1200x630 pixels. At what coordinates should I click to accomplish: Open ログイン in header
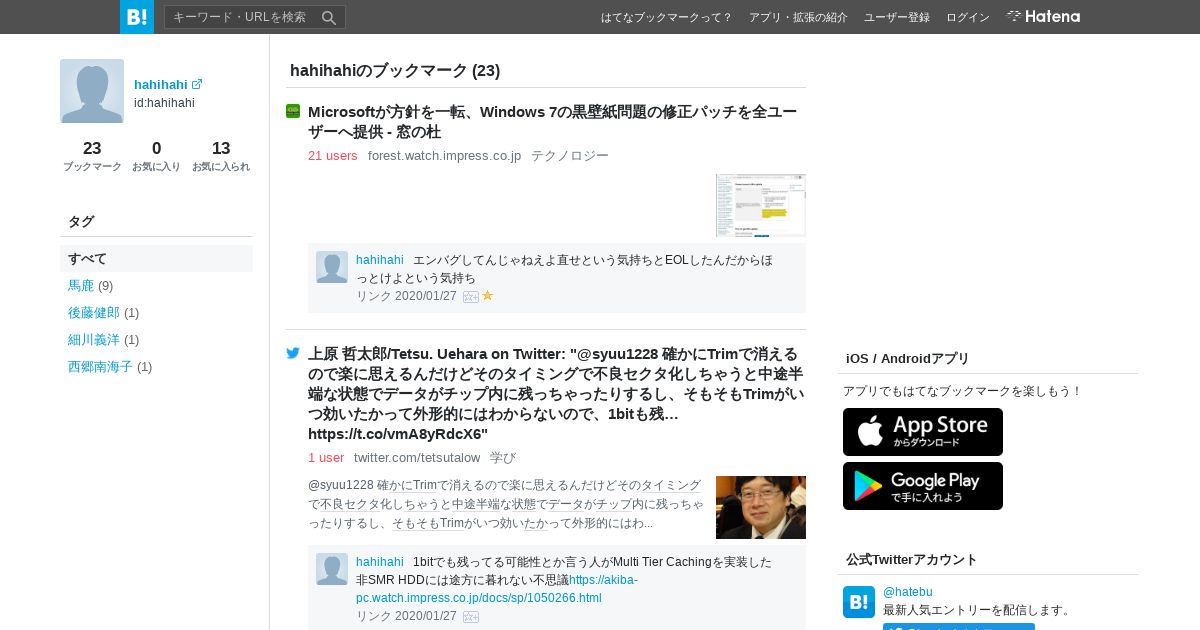click(968, 17)
